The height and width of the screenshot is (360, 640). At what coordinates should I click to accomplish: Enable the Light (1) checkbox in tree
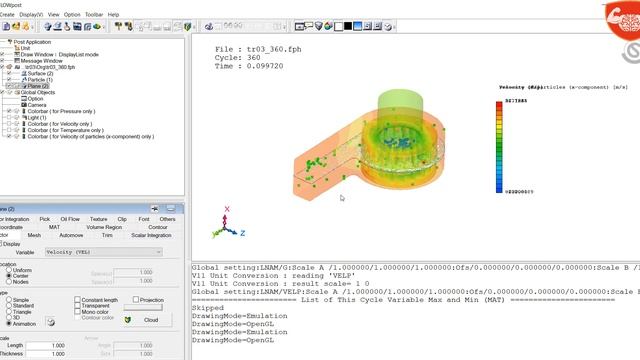click(9, 118)
